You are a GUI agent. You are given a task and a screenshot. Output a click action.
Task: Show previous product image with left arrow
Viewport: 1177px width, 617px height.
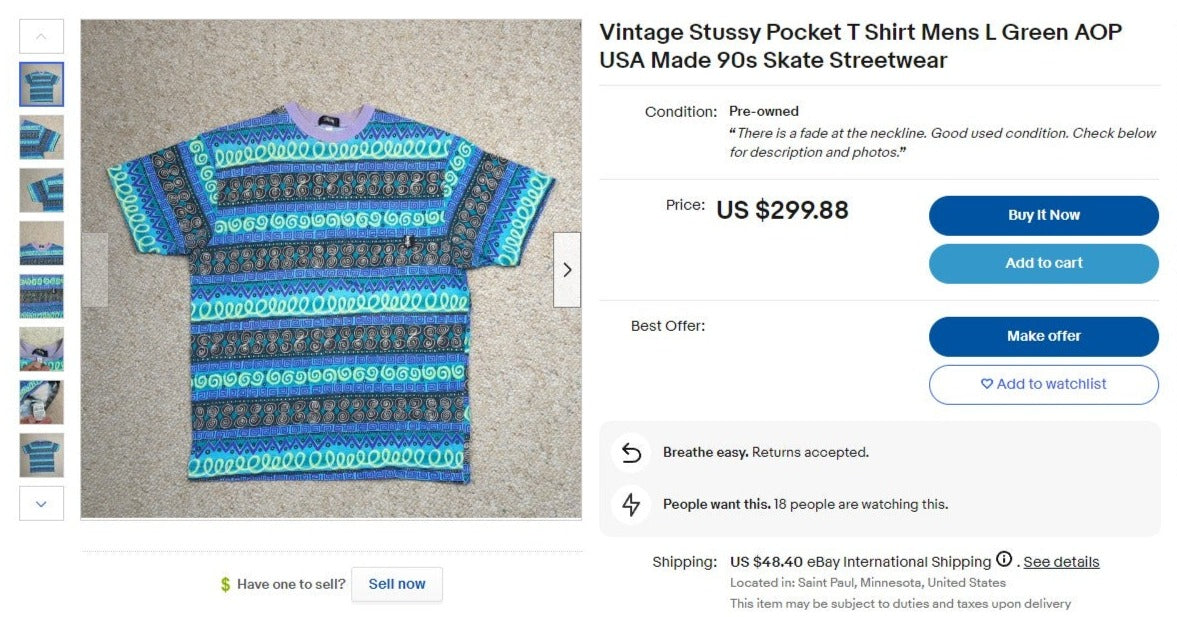tap(95, 270)
